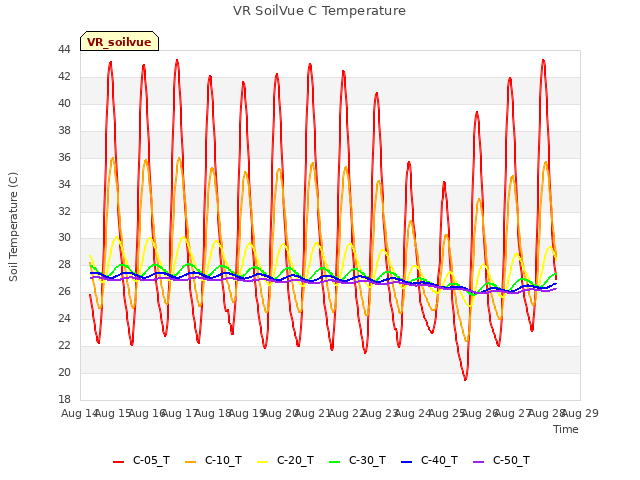Click the 18 y-axis tick label
Viewport: 640px width, 480px height.
pos(64,399)
